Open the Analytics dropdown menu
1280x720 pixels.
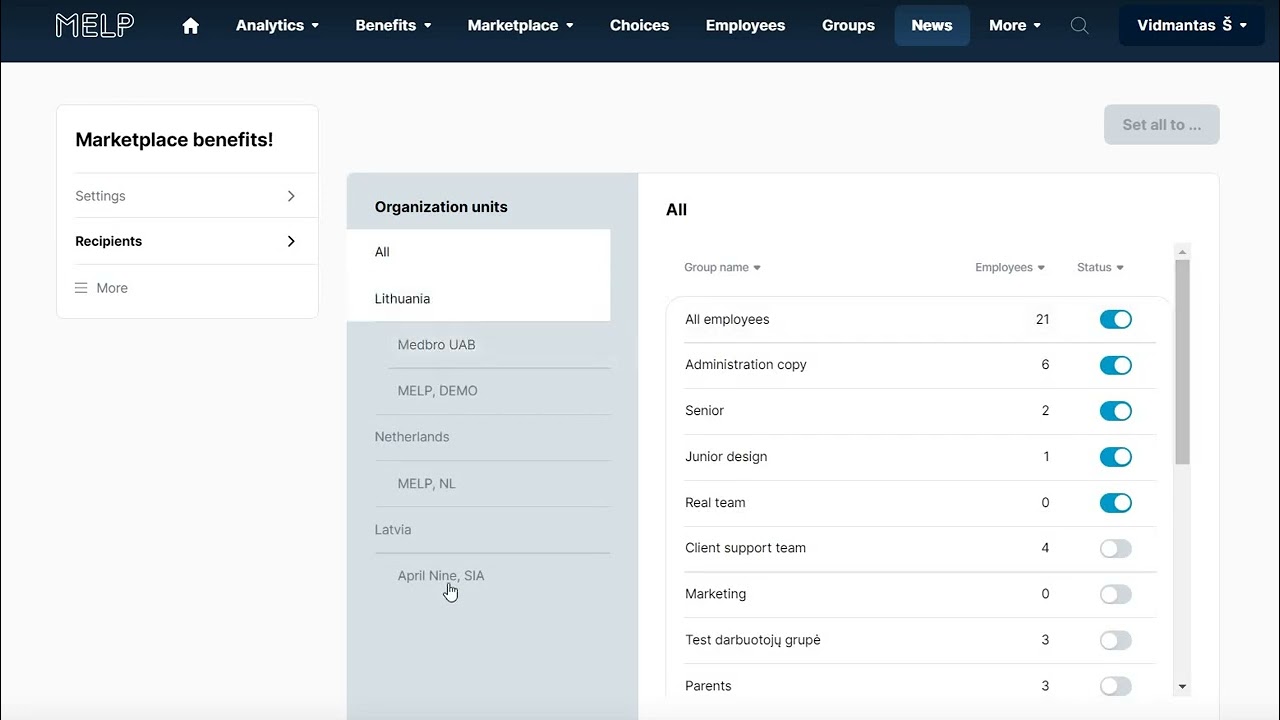pos(277,26)
